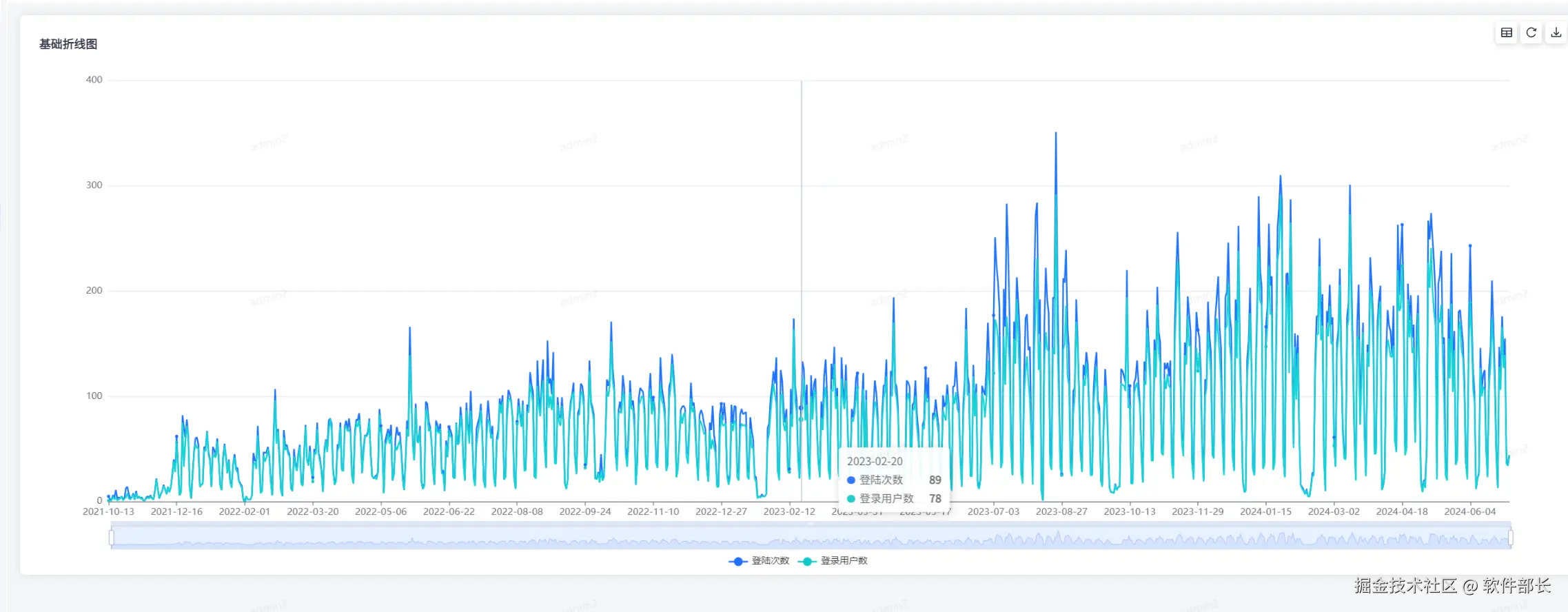Open the data table view icon
The width and height of the screenshot is (1568, 612).
pyautogui.click(x=1507, y=32)
